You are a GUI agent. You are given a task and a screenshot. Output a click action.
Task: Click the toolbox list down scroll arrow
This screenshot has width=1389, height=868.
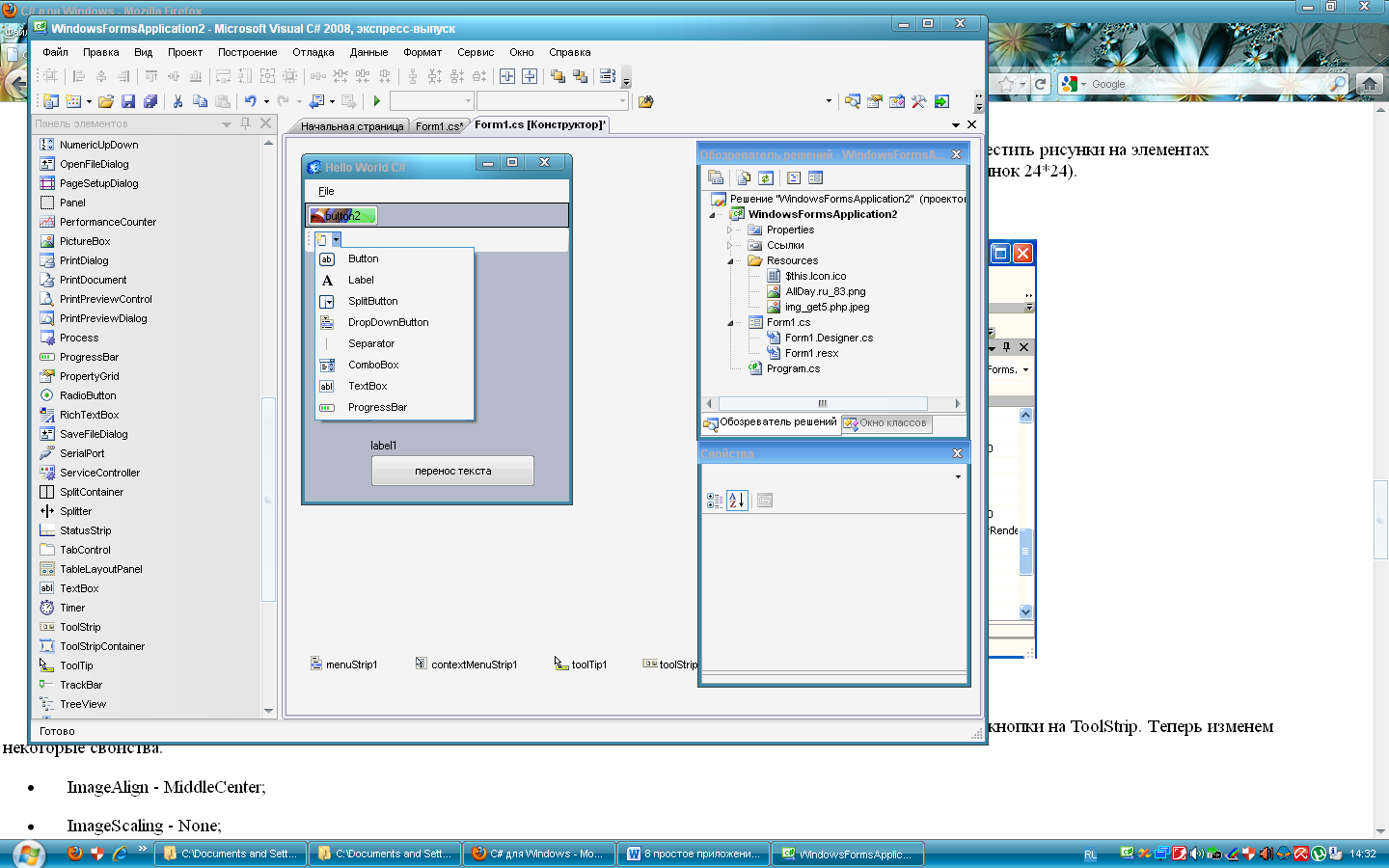coord(268,711)
